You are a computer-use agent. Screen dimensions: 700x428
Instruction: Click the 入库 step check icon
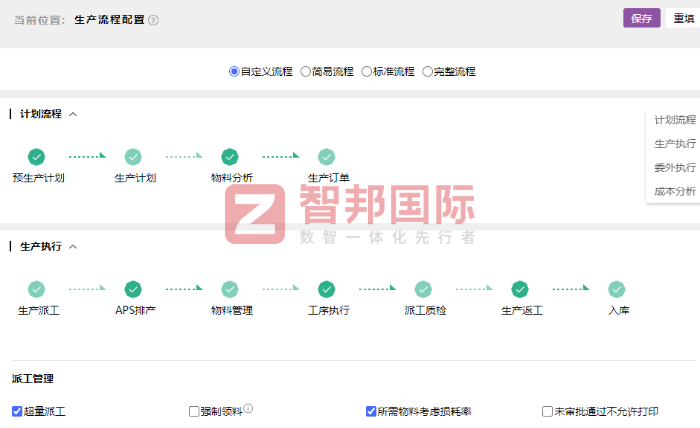(617, 289)
